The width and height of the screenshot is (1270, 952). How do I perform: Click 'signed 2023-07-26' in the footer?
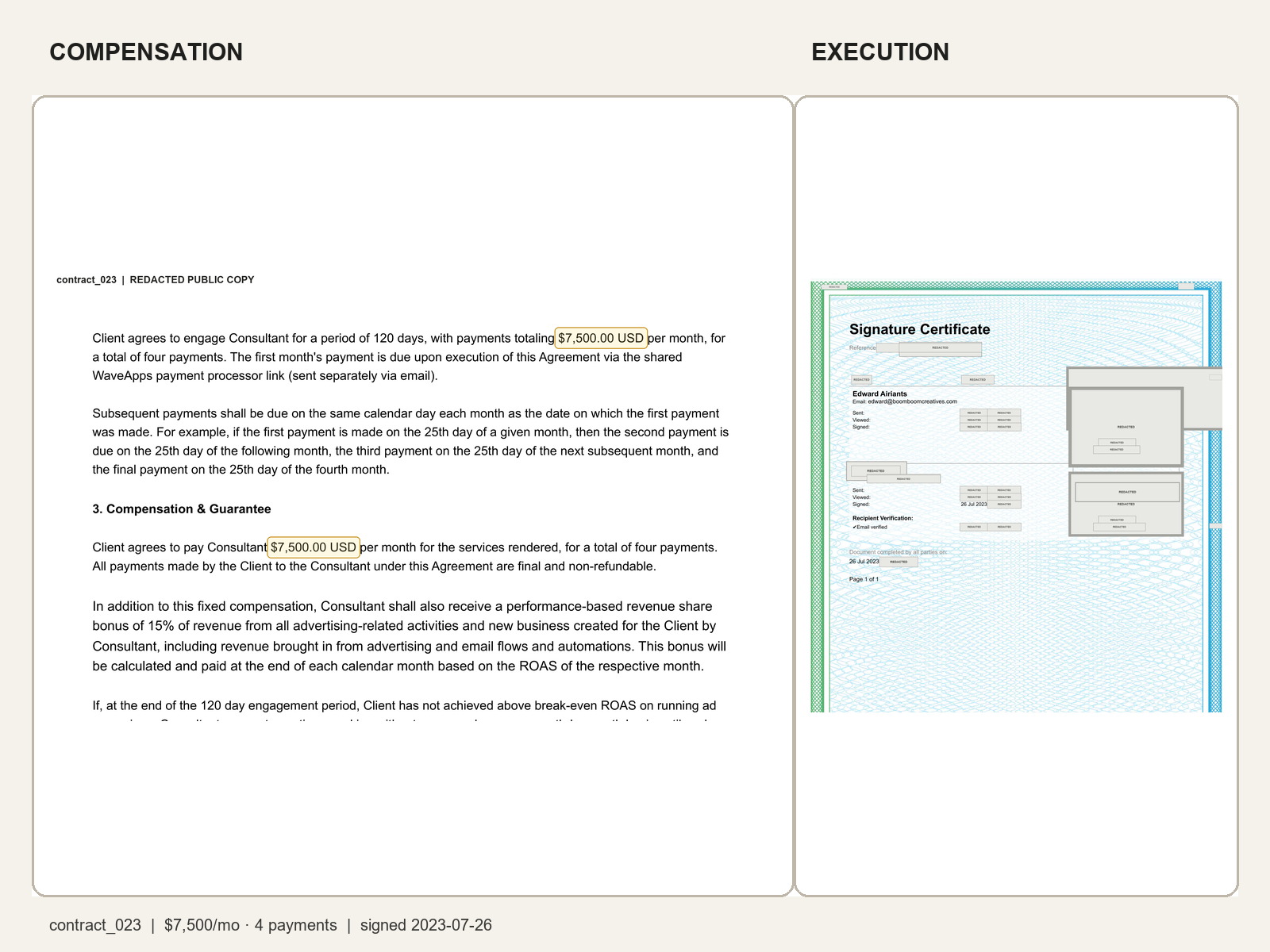click(x=426, y=925)
